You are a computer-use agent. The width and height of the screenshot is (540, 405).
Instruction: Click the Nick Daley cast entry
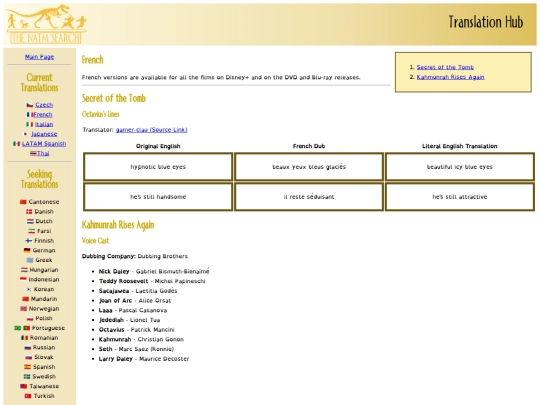pos(154,271)
